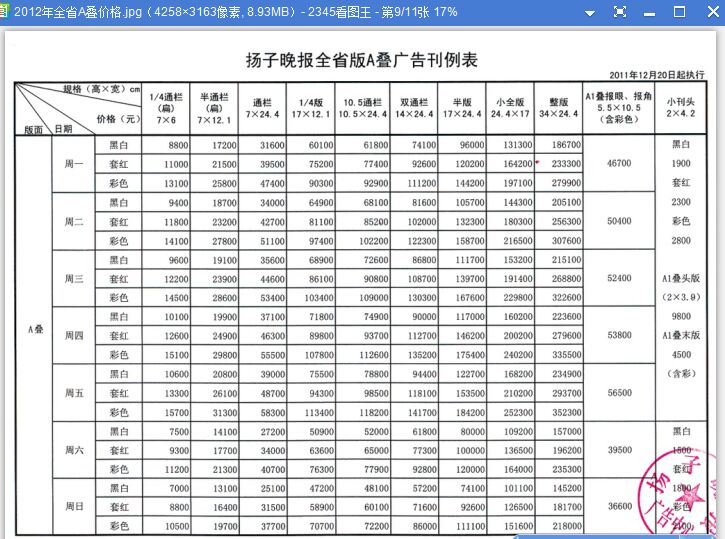Click the 53800 price for 周四 报眼
The height and width of the screenshot is (539, 725).
click(x=619, y=335)
